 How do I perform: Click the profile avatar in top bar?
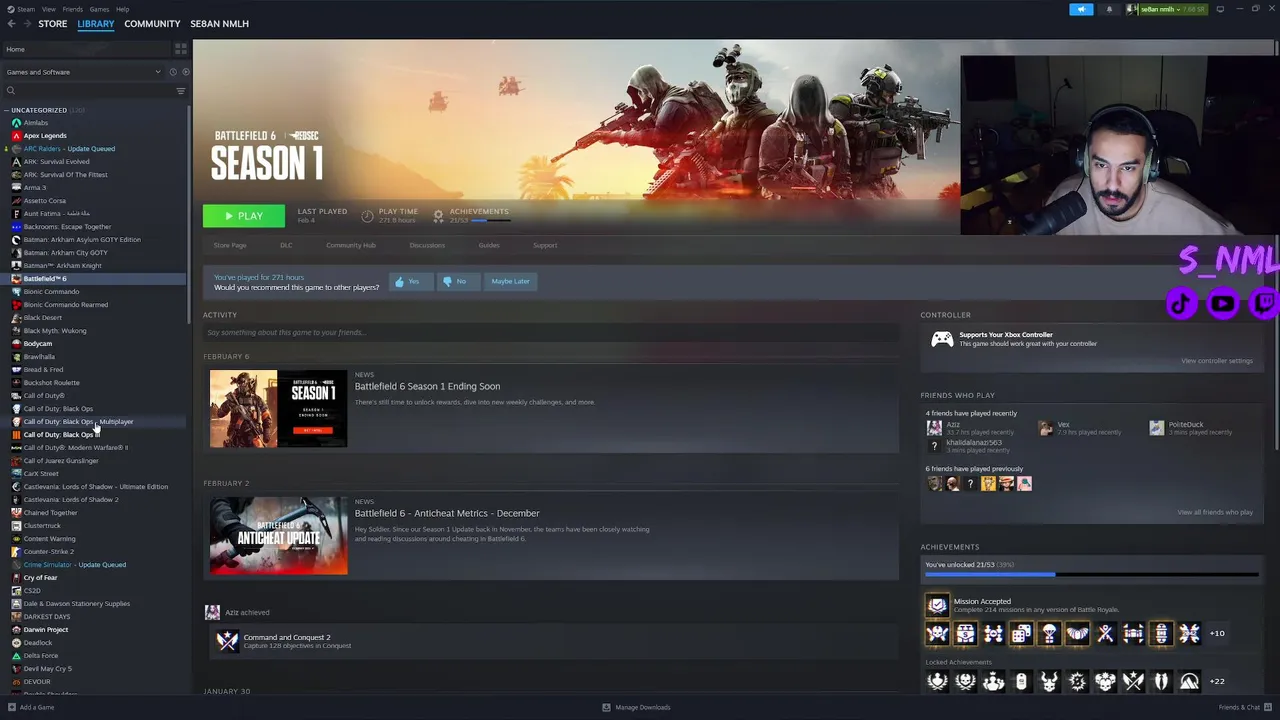tap(1132, 9)
